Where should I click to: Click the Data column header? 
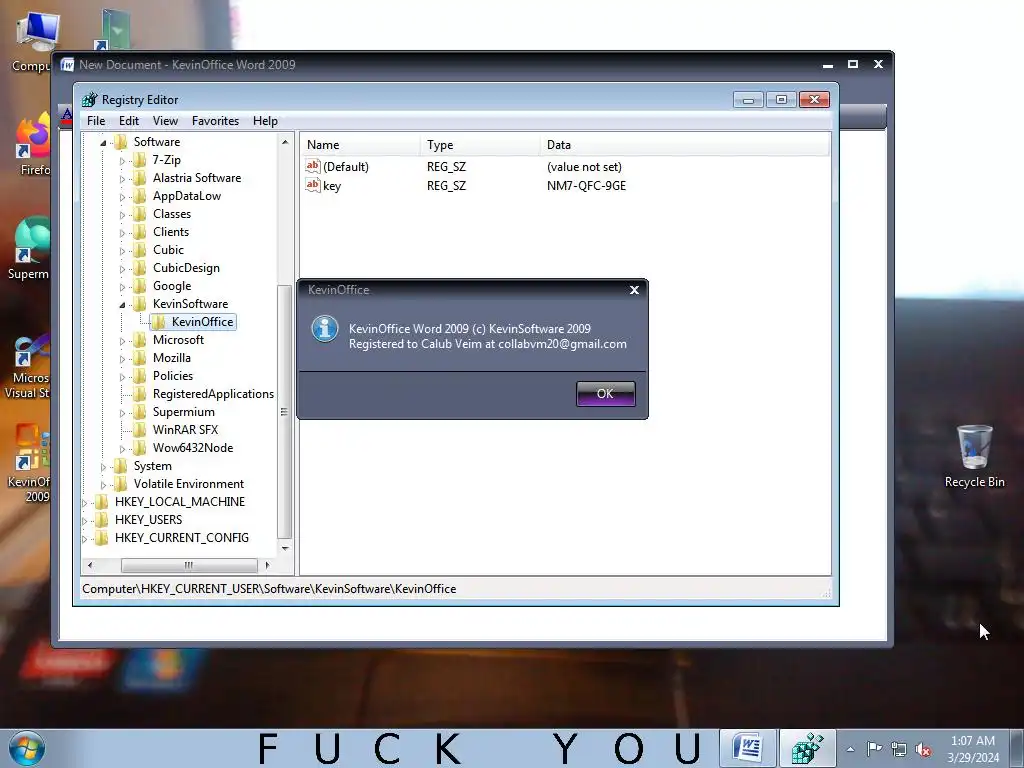[x=685, y=145]
